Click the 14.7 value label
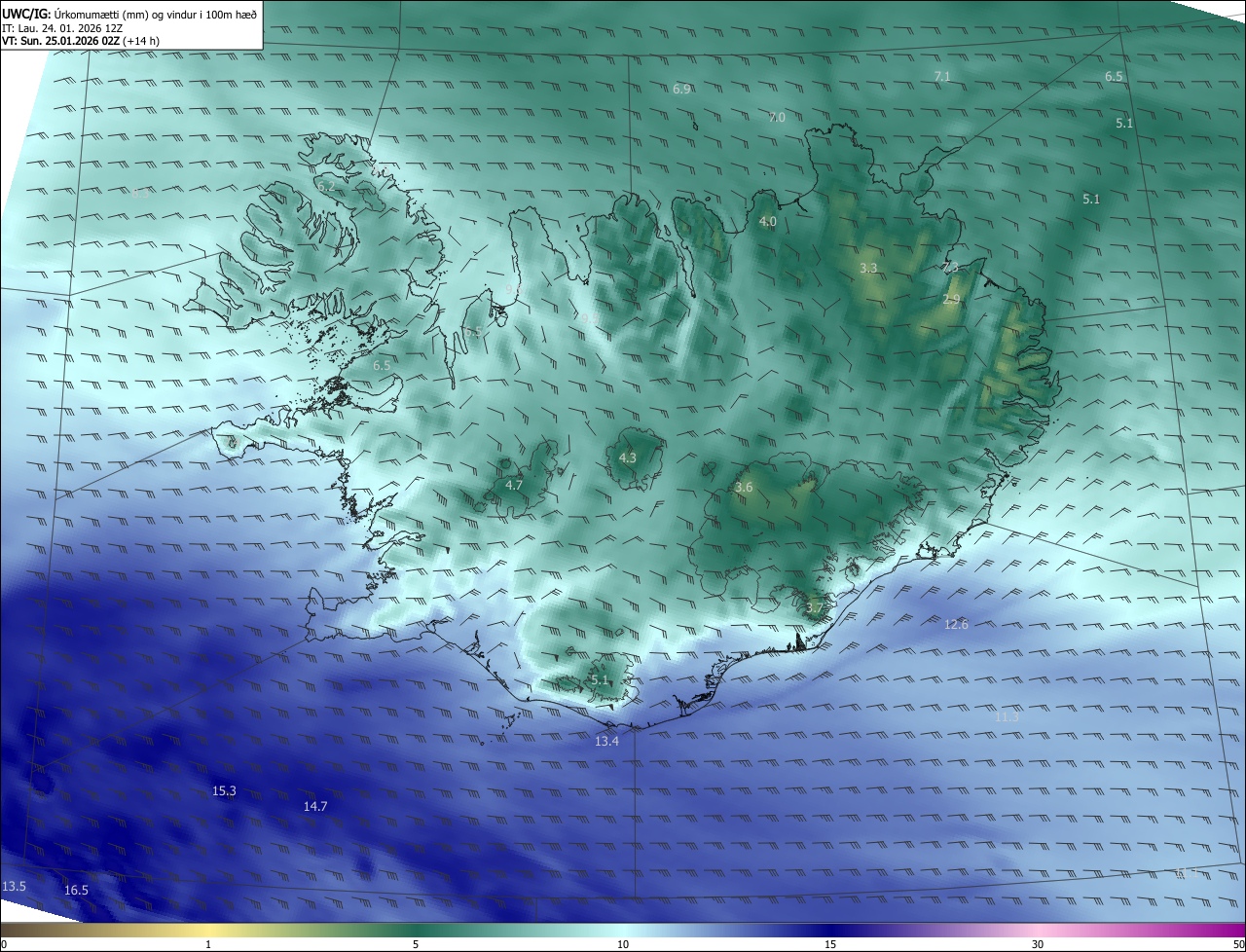 [314, 806]
